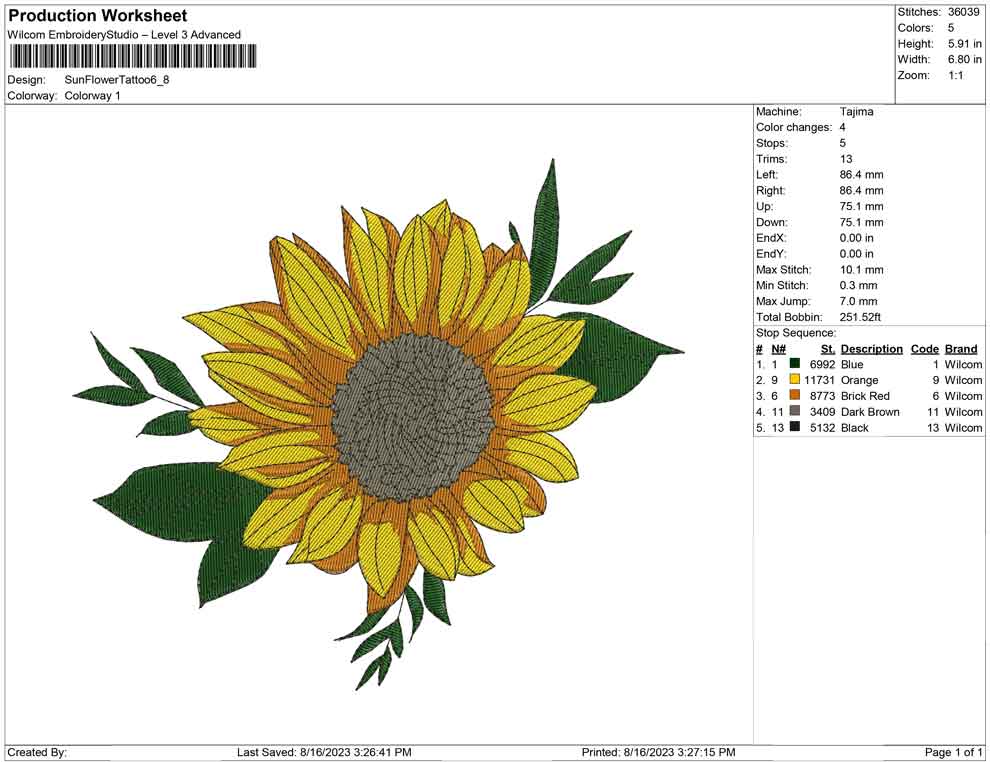Click the Description column header
The width and height of the screenshot is (990, 762).
pos(872,349)
